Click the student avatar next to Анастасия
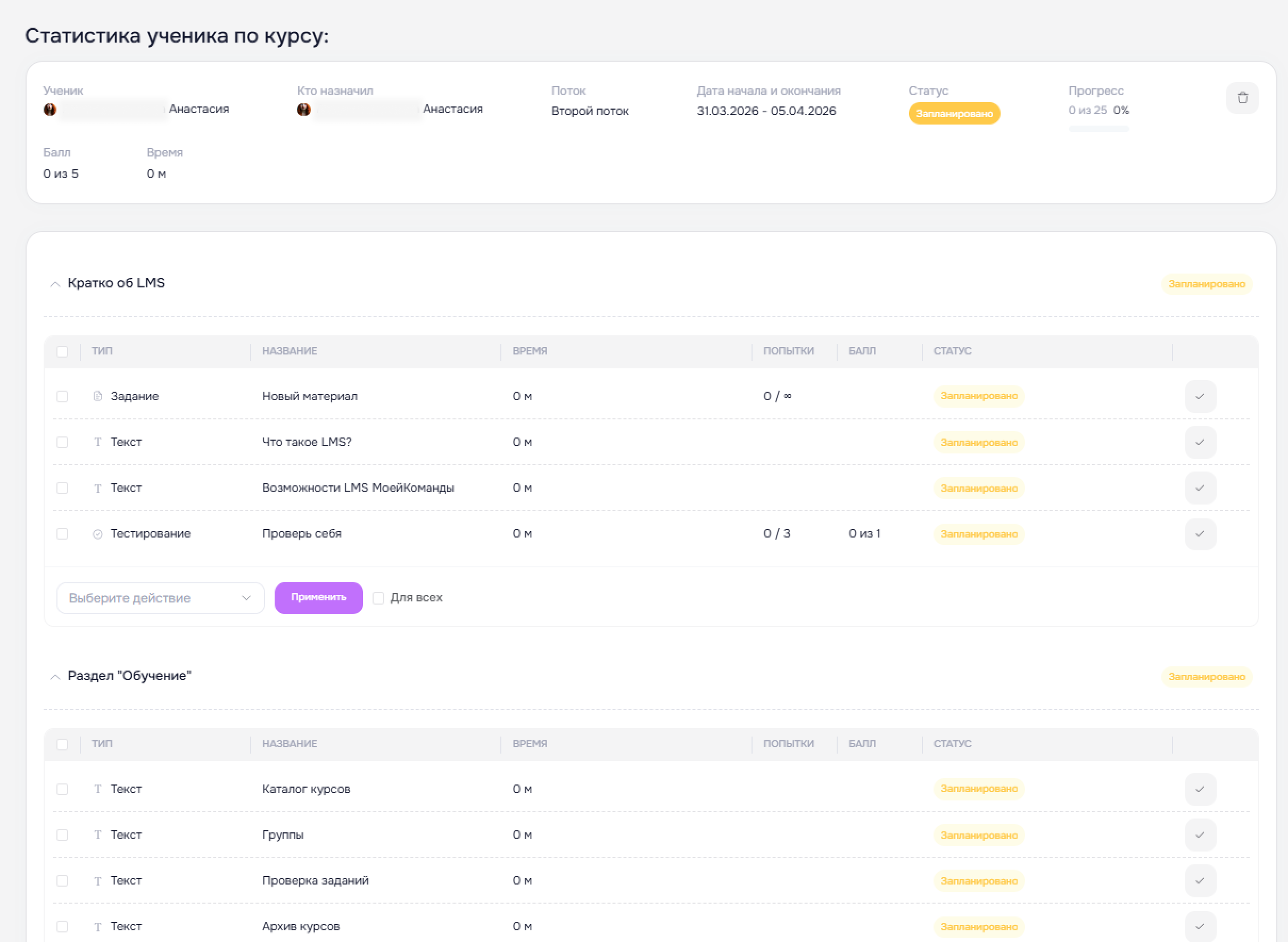The image size is (1288, 942). pos(50,110)
